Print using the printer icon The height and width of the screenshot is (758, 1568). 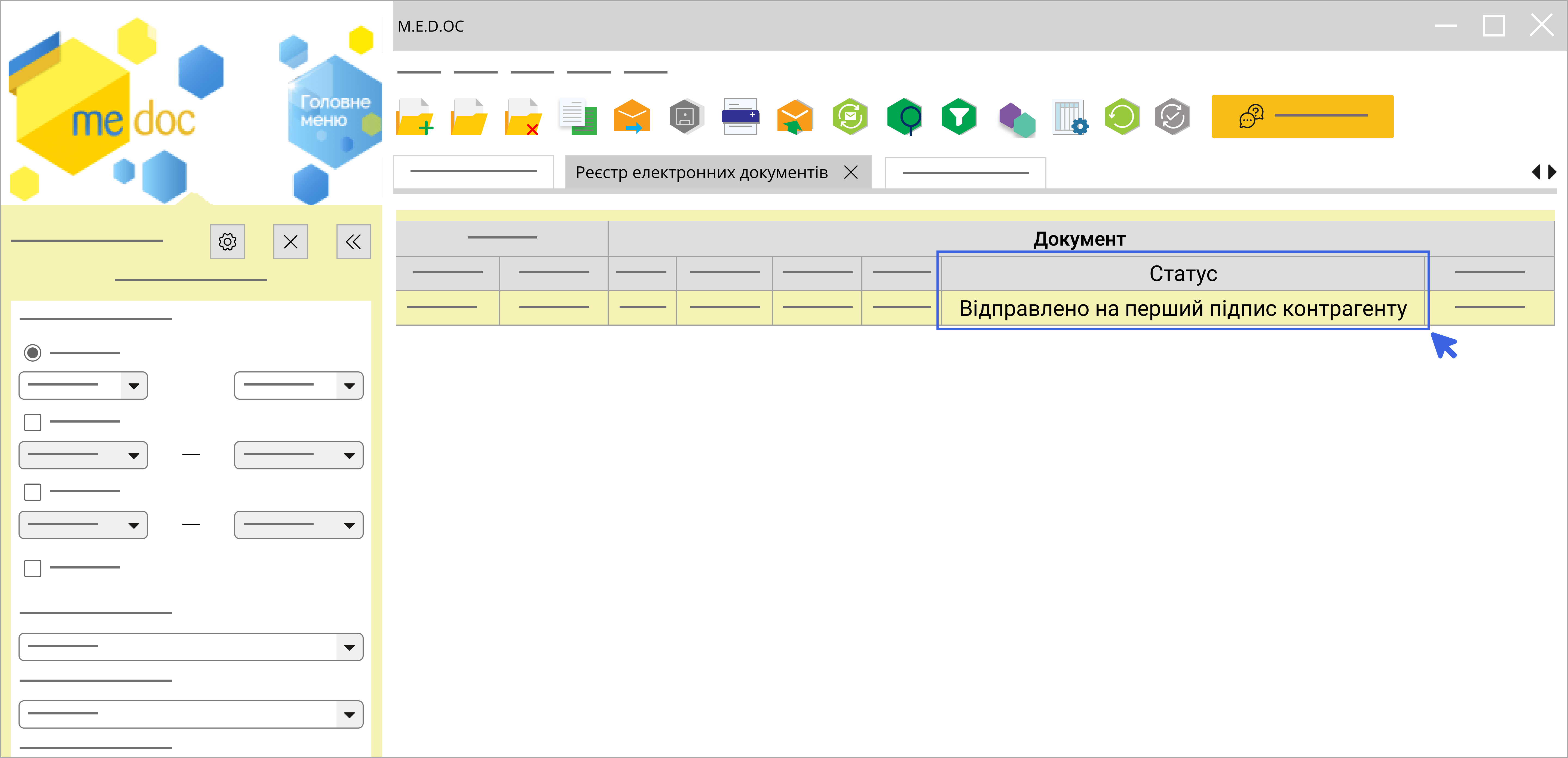pos(740,116)
